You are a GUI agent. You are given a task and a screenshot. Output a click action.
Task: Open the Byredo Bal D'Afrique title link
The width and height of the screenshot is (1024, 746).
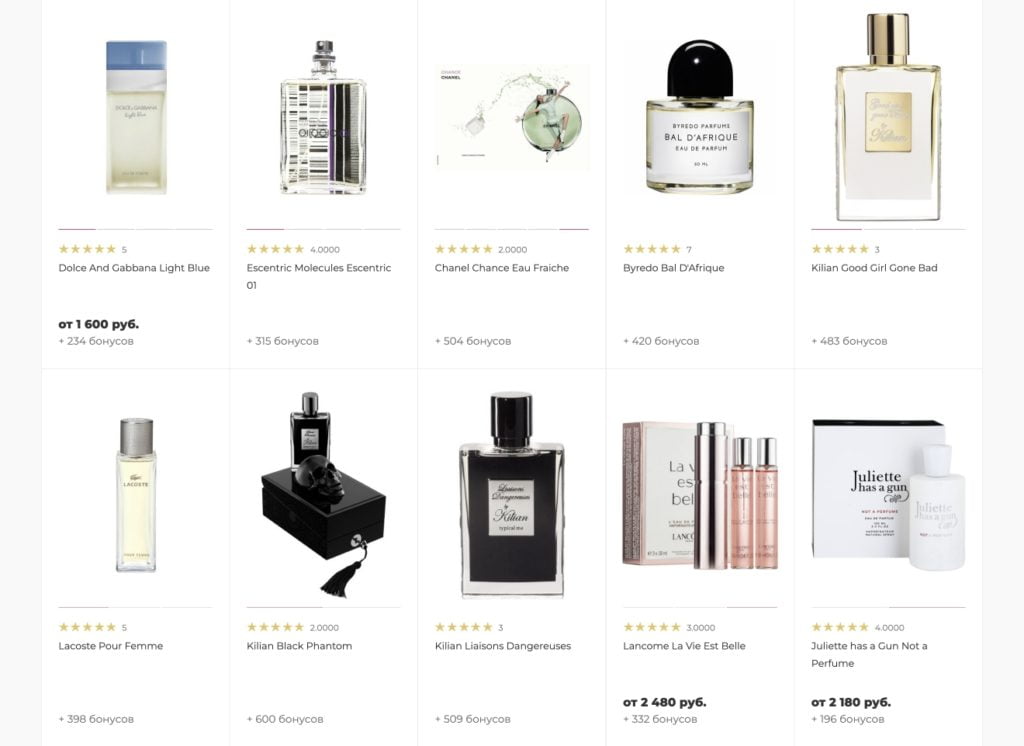click(673, 268)
